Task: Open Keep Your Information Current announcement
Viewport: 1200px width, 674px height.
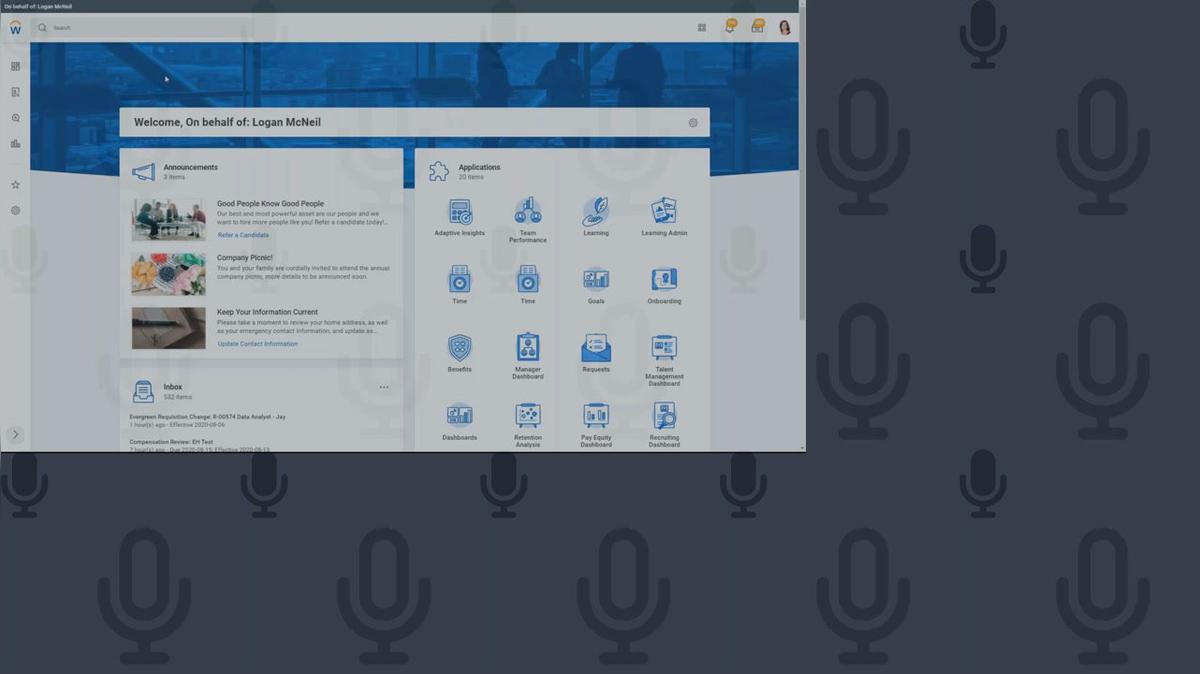Action: 268,312
